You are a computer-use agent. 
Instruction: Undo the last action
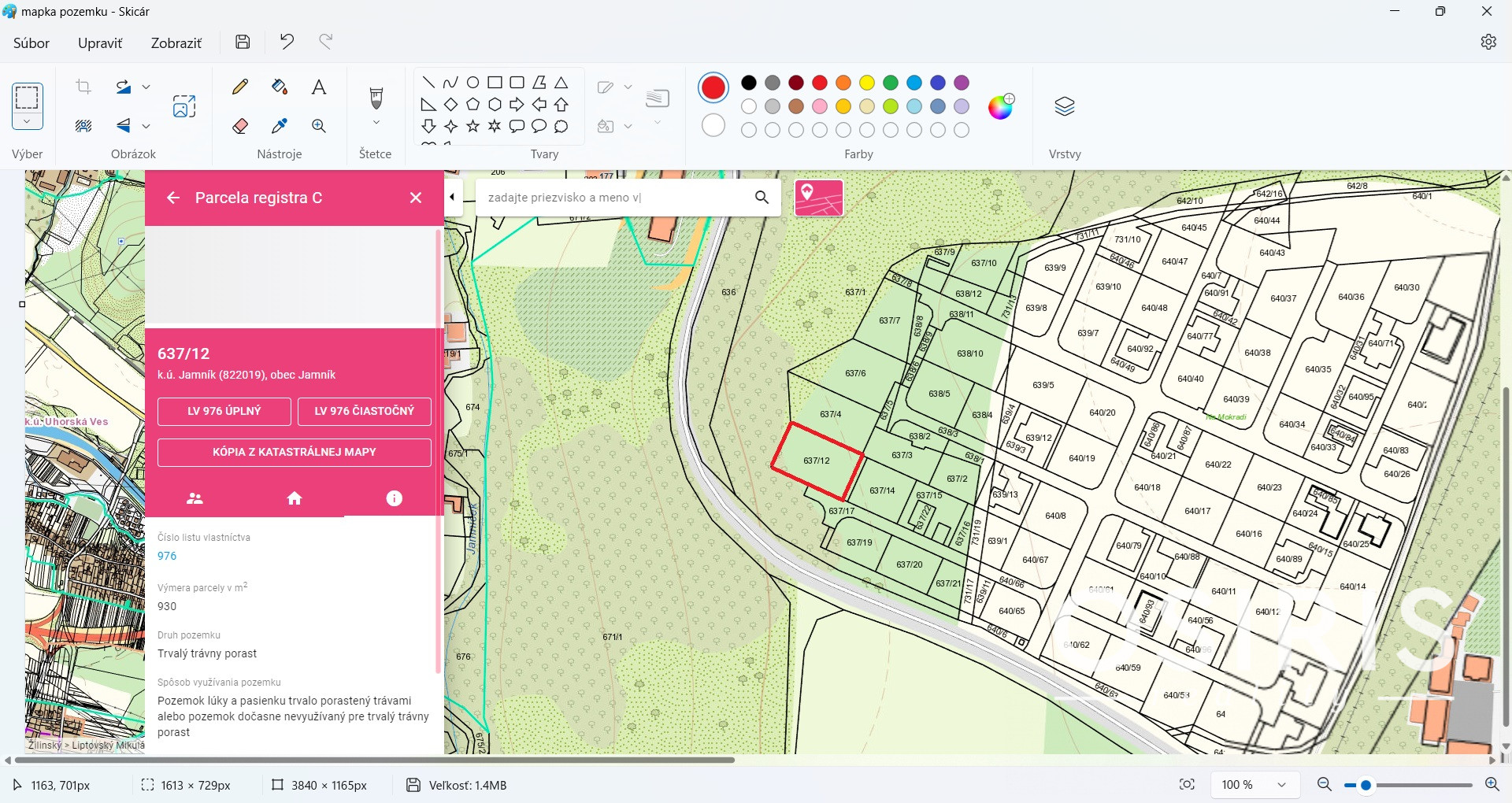coord(287,42)
